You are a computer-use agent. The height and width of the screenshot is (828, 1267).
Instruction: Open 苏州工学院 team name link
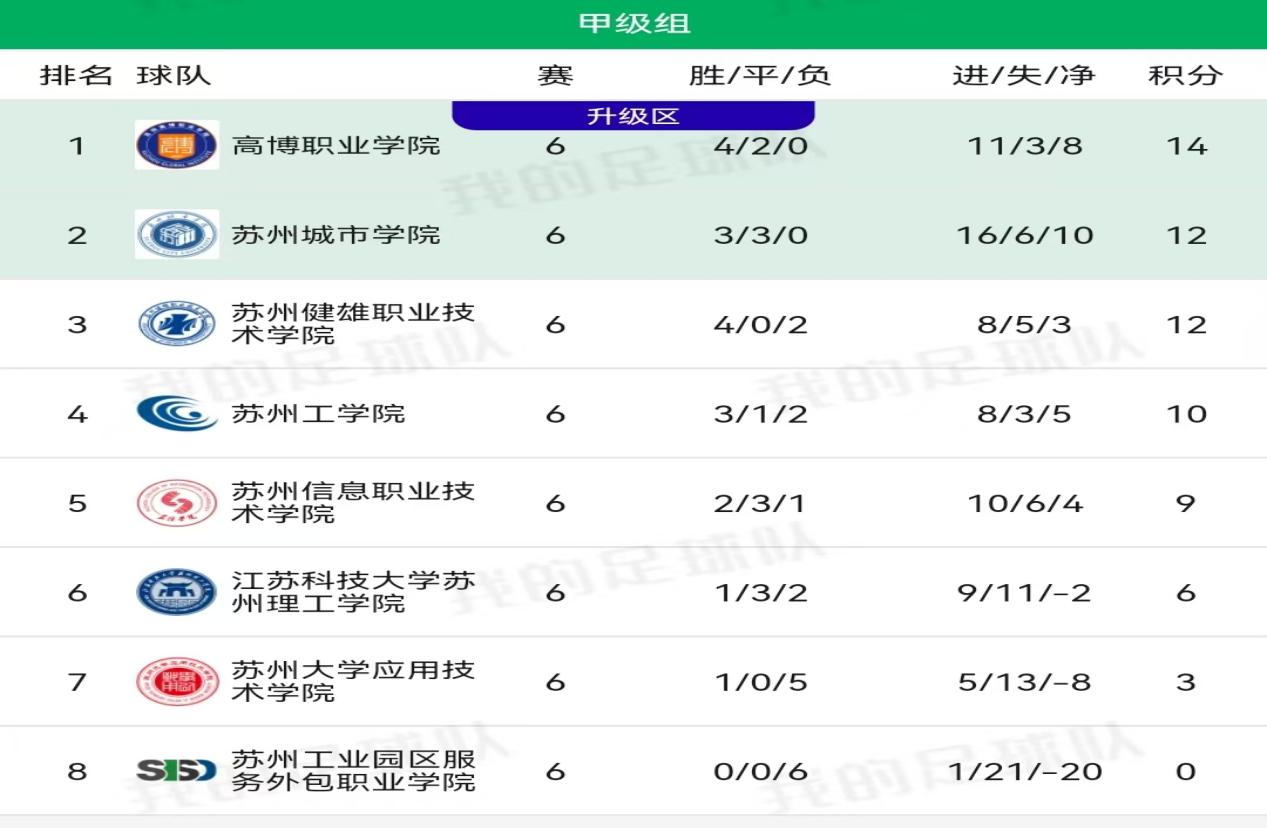coord(318,413)
